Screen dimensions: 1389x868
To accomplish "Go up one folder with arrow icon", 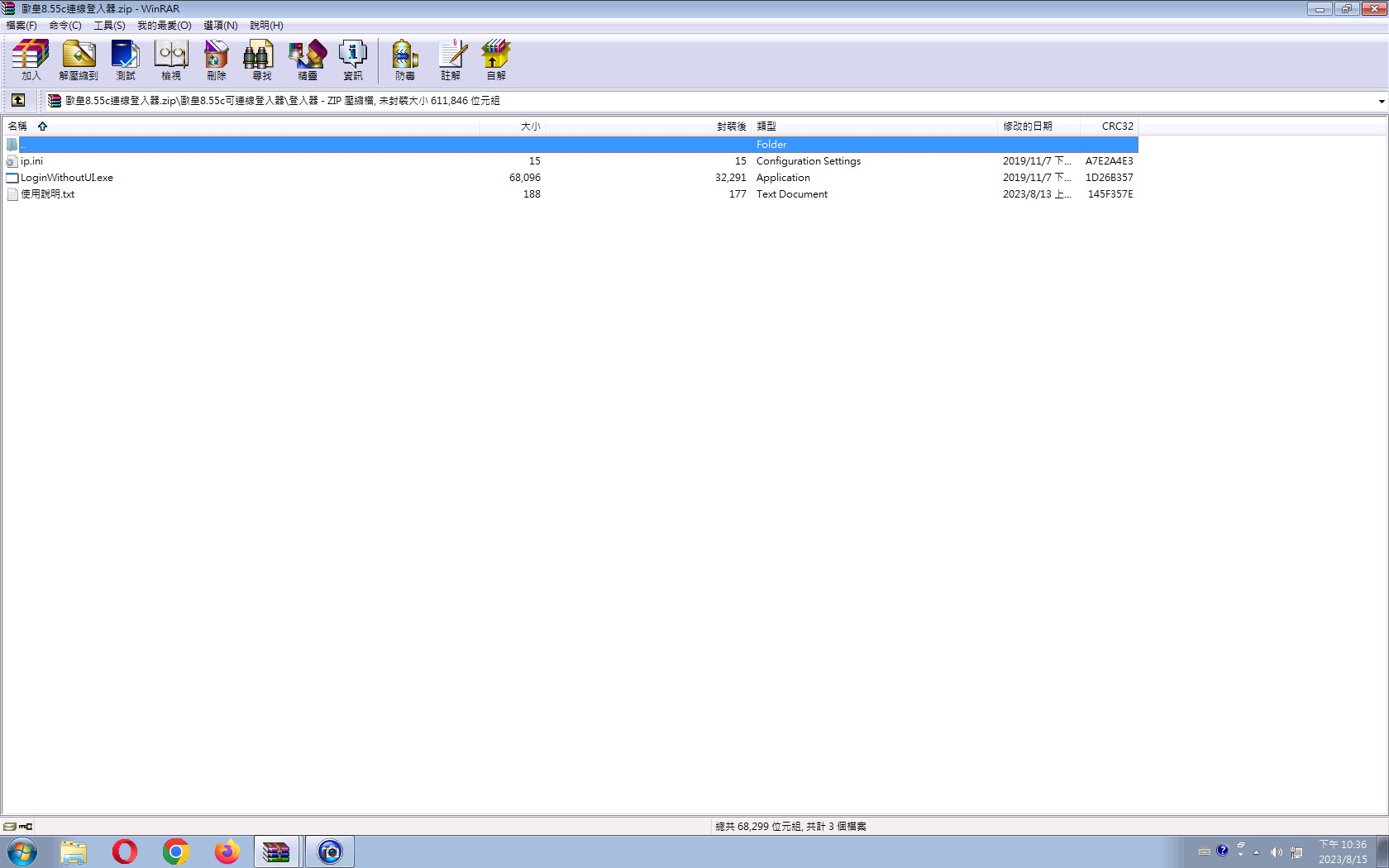I will tap(18, 101).
